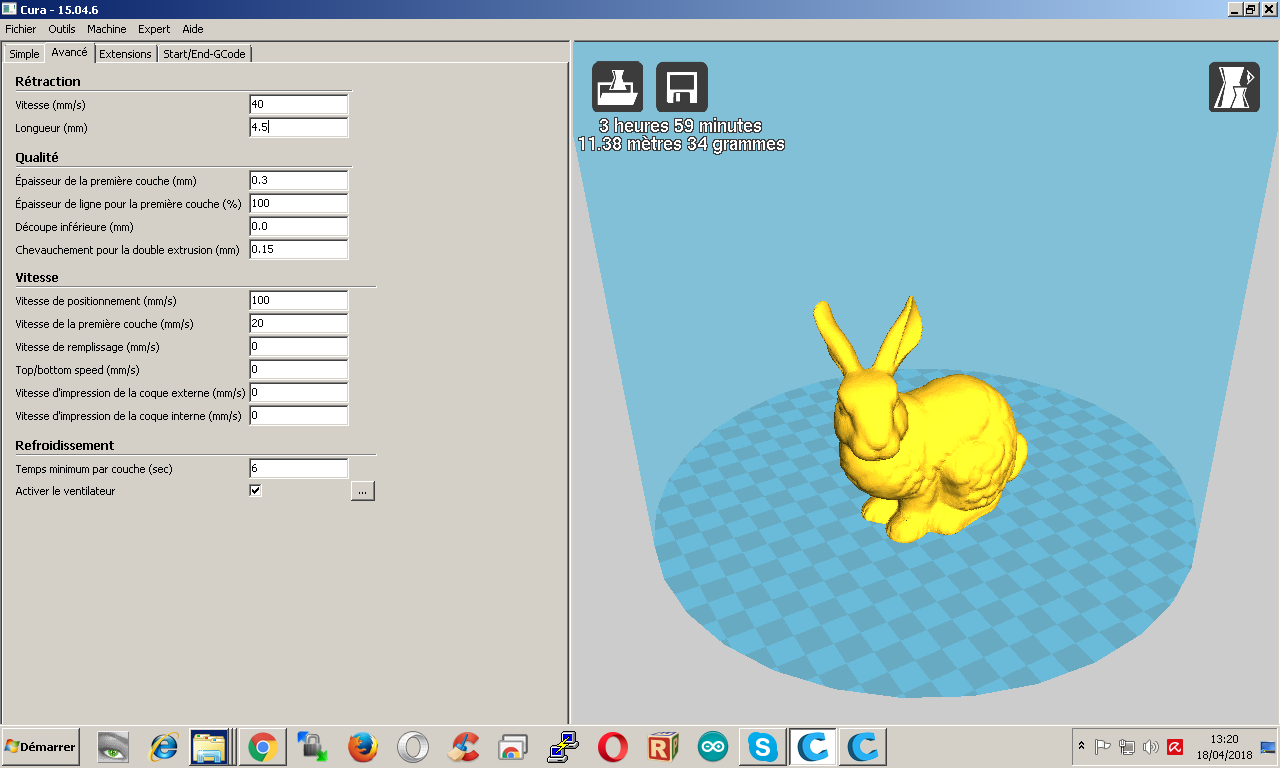Switch to the Simple tab

pos(24,54)
